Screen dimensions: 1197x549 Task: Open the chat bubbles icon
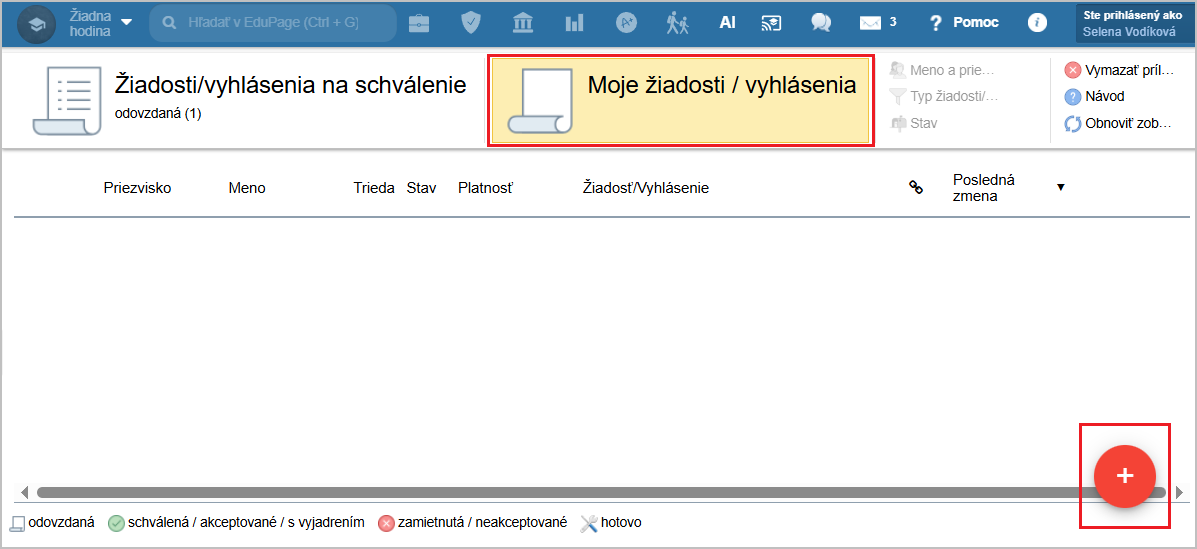(x=821, y=22)
